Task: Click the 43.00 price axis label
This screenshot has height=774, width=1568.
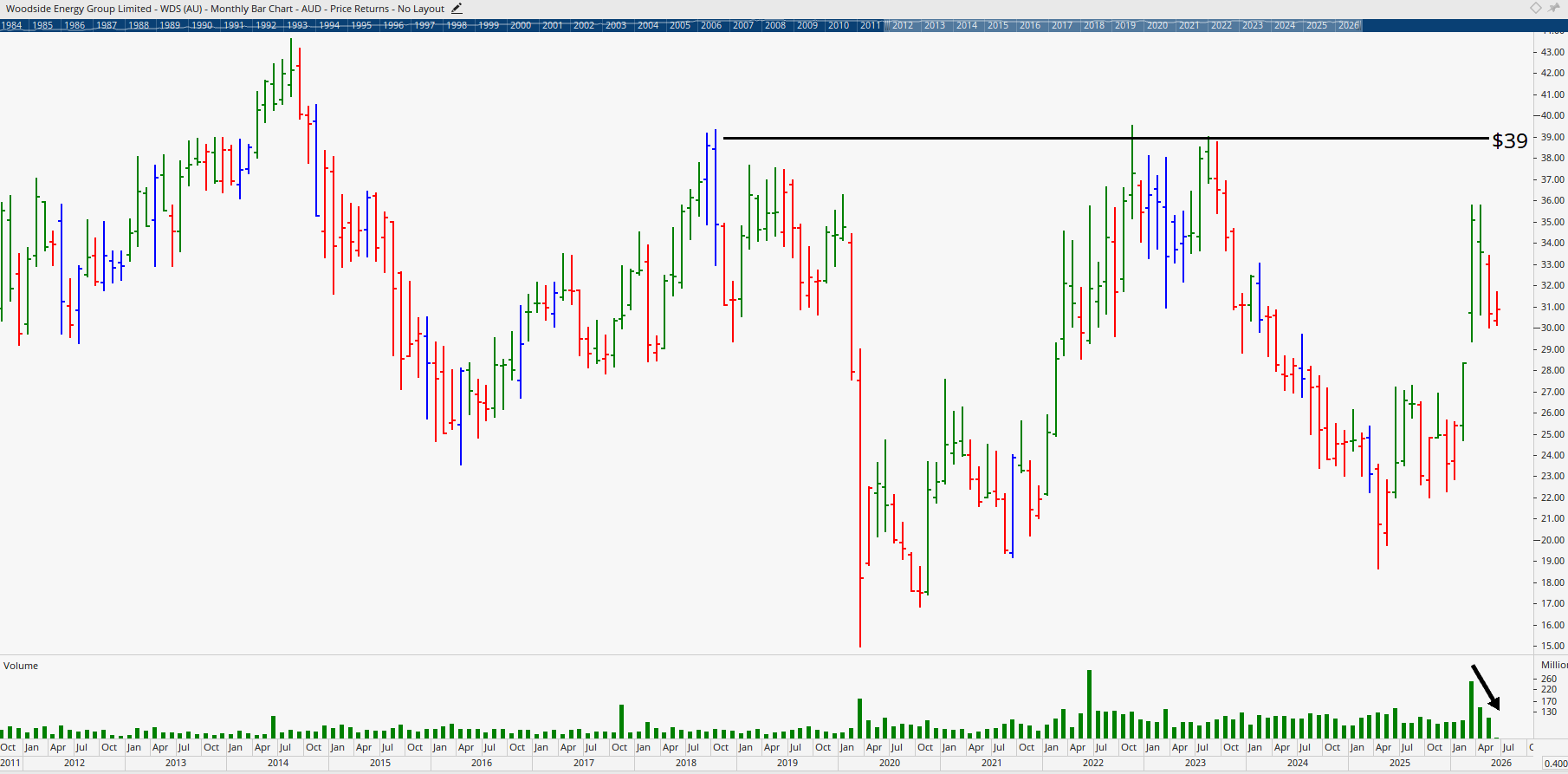Action: (1552, 52)
